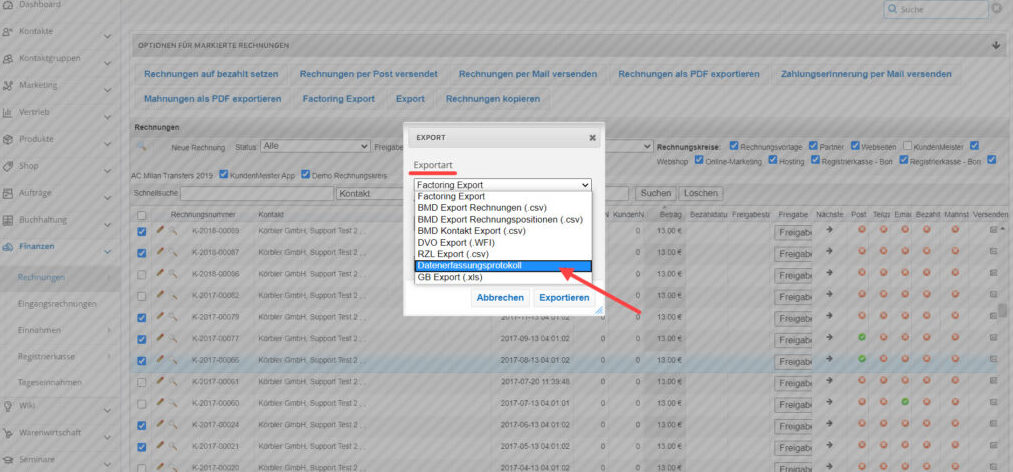The width and height of the screenshot is (1013, 472).
Task: Expand the Kontakte sidebar menu chevron
Action: [107, 36]
